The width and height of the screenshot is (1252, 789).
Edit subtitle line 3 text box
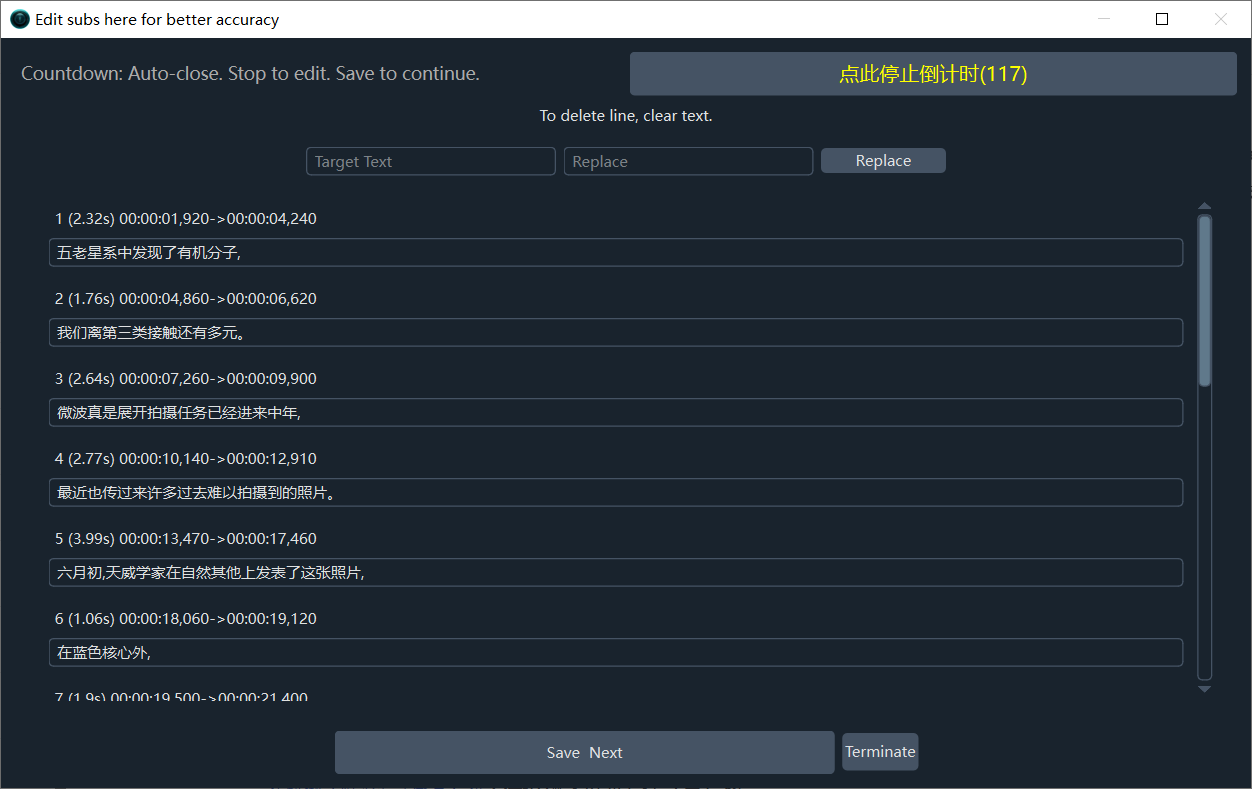[x=615, y=413]
